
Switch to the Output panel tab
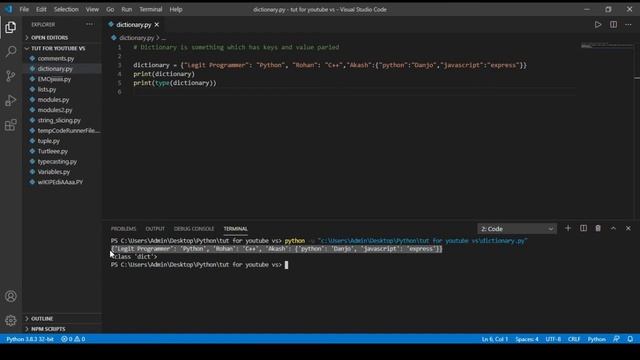point(155,229)
